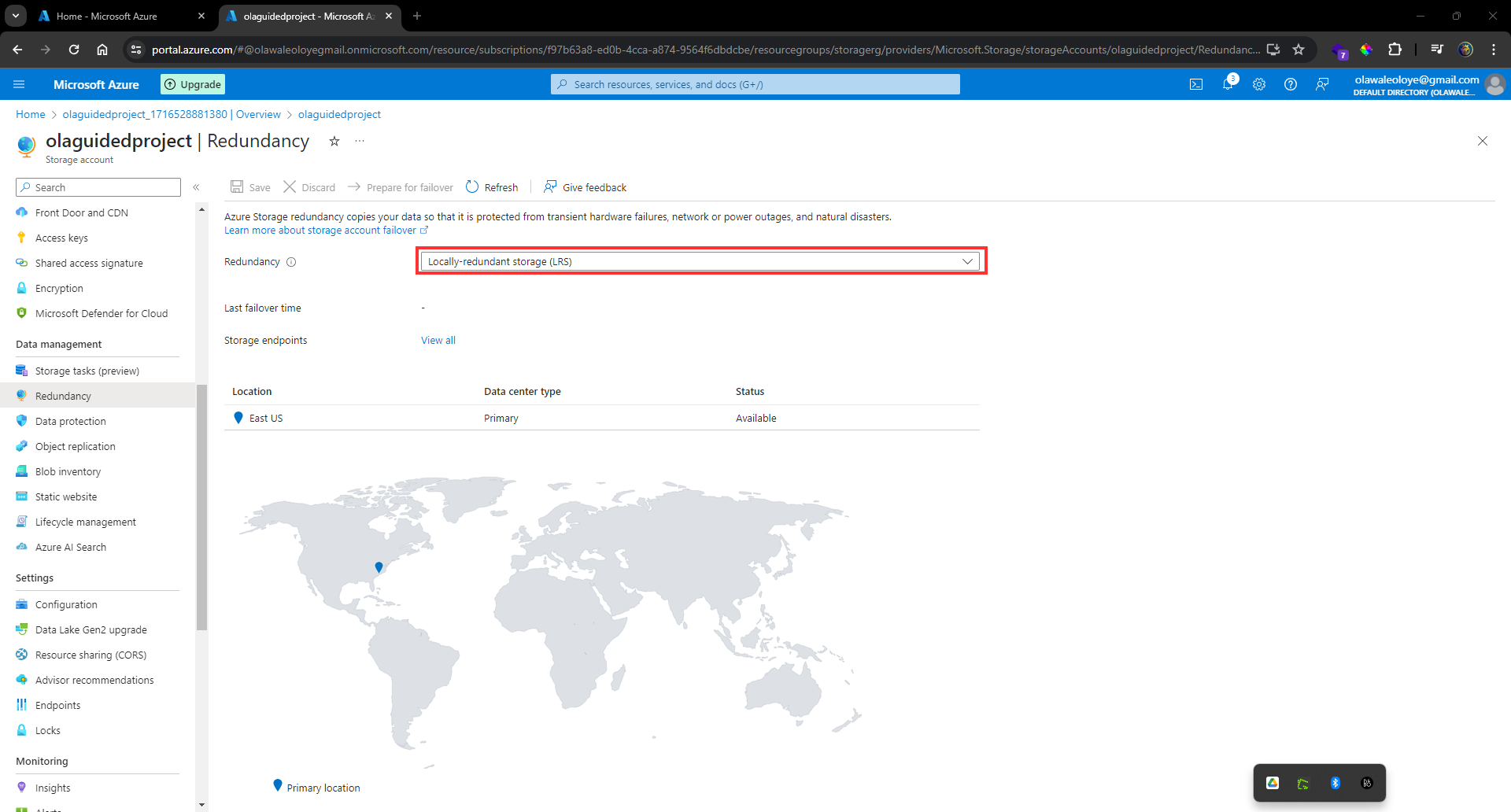Open Cloud Shell from the top bar
This screenshot has width=1511, height=812.
1196,84
